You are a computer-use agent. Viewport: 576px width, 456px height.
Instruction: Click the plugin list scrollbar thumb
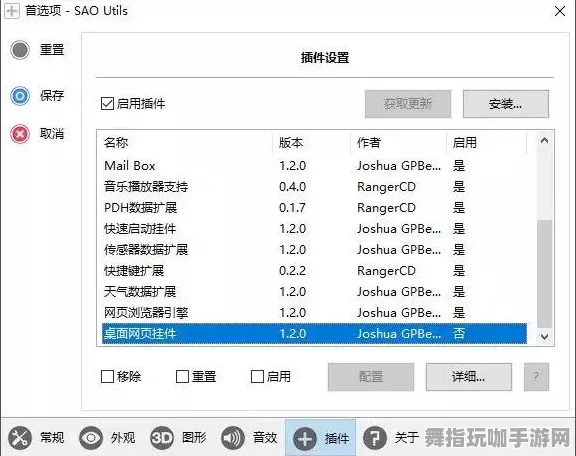(544, 274)
